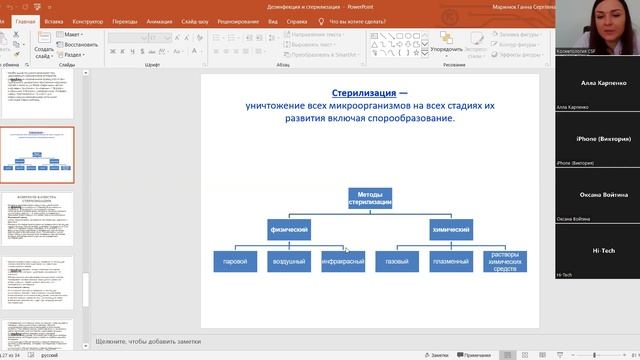Cut selection with the scissors icon
The width and height of the screenshot is (640, 360).
[x=16, y=35]
